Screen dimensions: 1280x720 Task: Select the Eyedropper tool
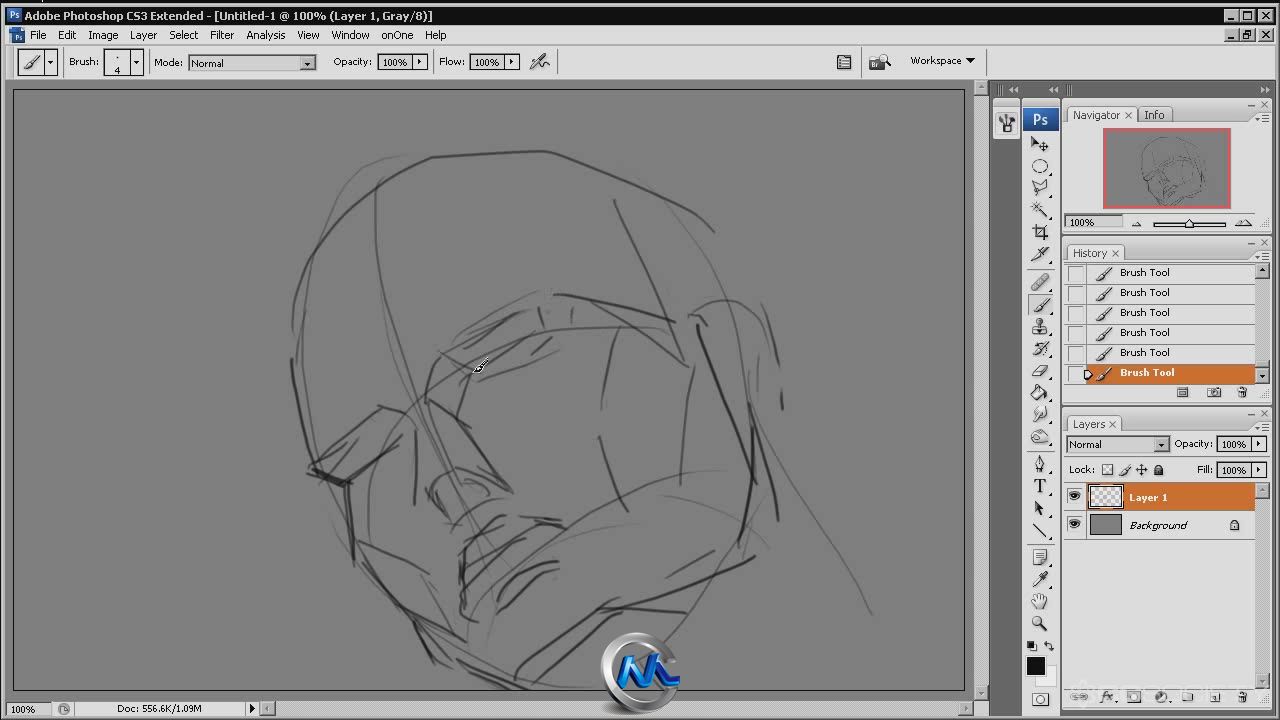pyautogui.click(x=1040, y=580)
